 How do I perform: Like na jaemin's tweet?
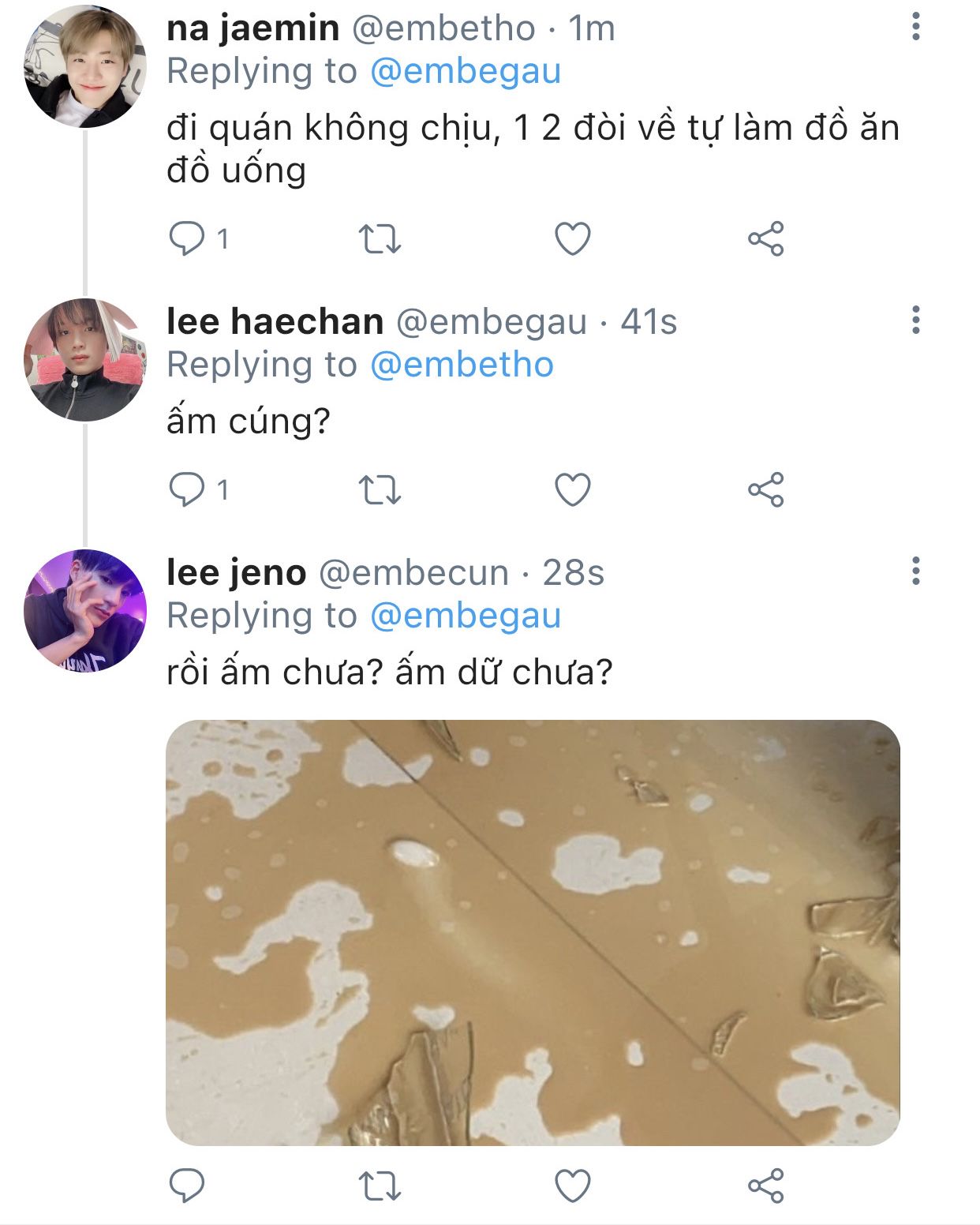[x=573, y=238]
